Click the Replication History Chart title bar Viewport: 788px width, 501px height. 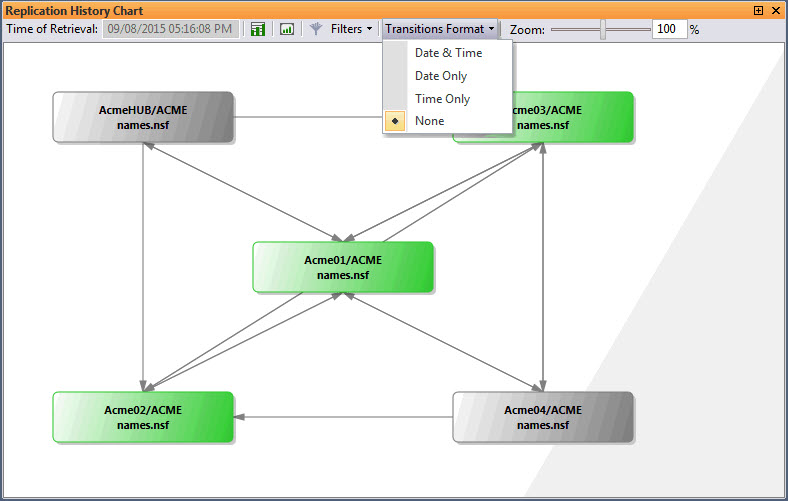point(300,10)
